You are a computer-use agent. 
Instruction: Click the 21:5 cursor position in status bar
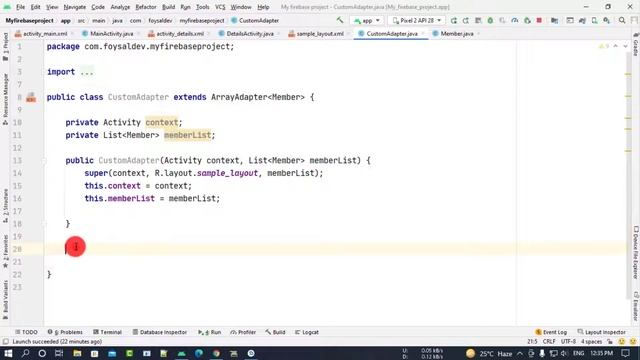(x=532, y=342)
